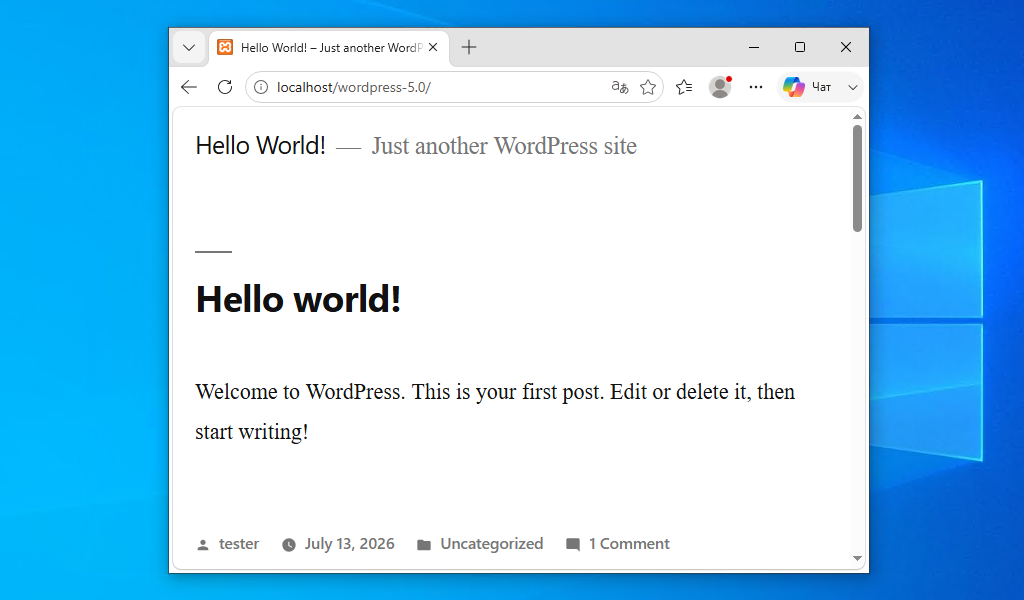Open a new tab with plus button

469,47
